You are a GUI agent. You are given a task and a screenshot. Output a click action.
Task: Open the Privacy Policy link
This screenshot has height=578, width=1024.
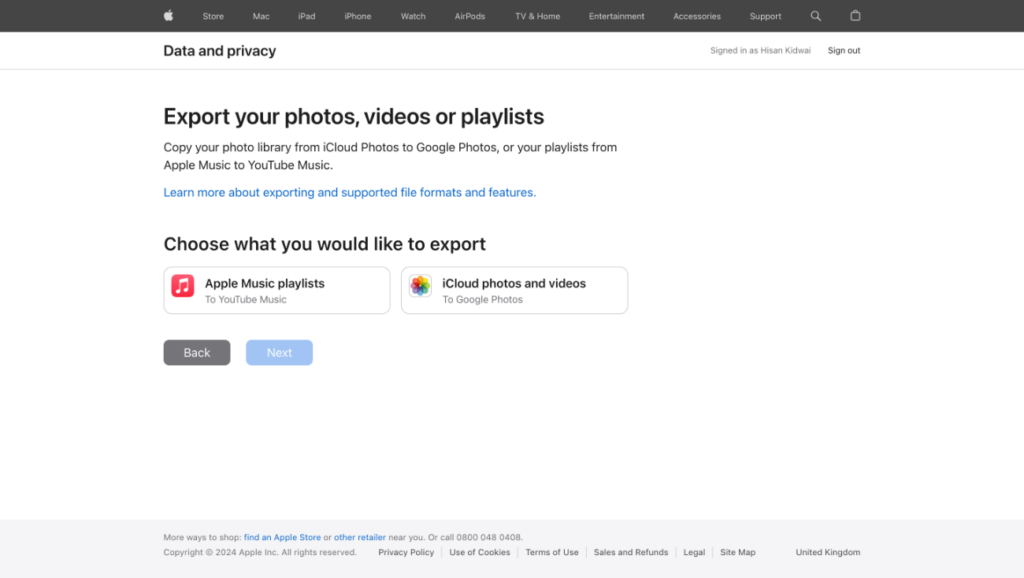tap(405, 552)
